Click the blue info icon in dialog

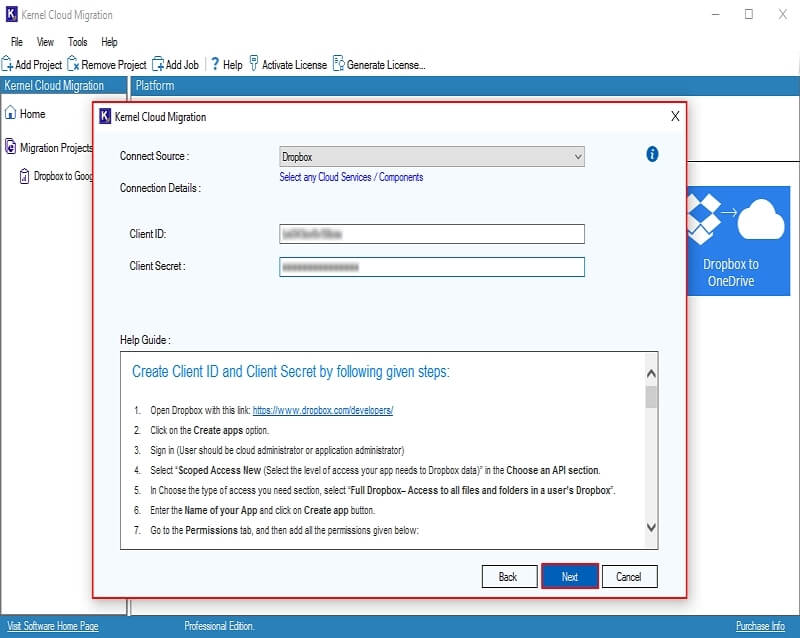point(652,154)
